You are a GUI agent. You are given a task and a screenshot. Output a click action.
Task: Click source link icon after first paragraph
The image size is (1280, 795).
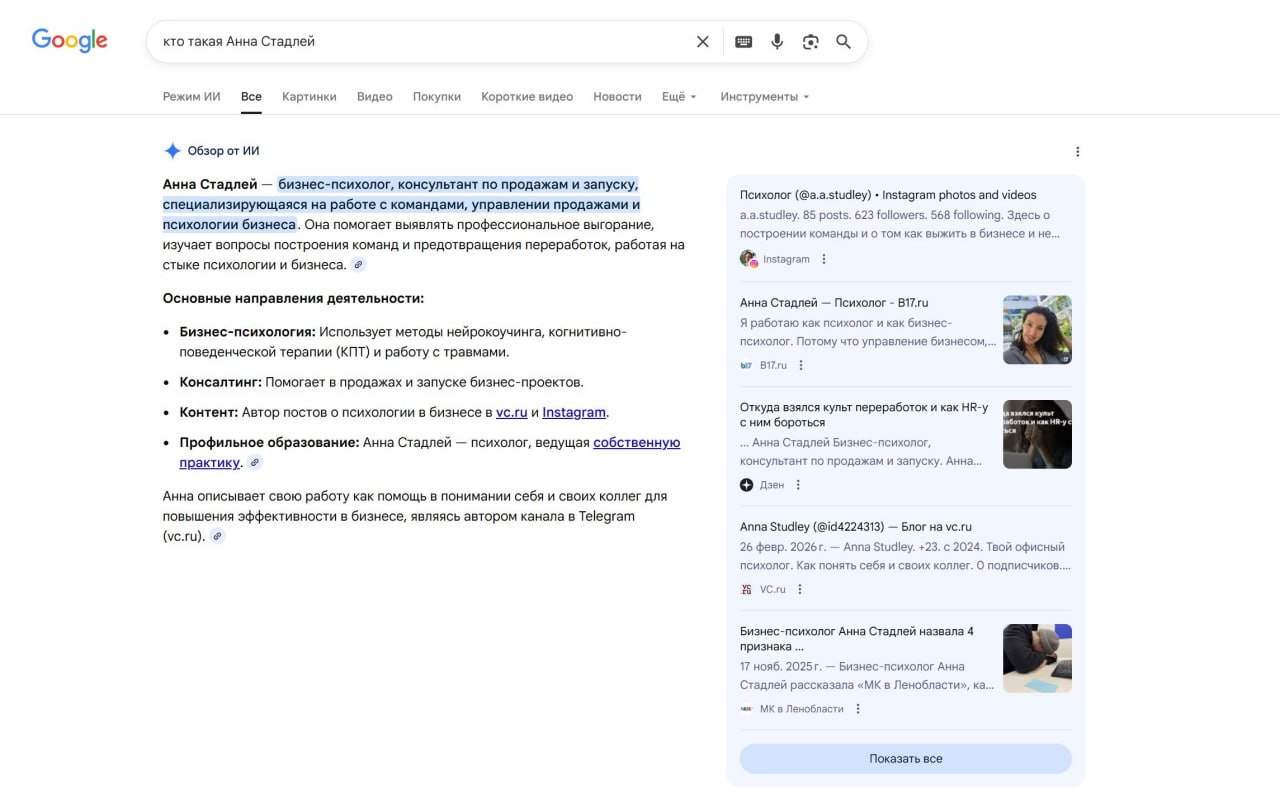coord(359,265)
